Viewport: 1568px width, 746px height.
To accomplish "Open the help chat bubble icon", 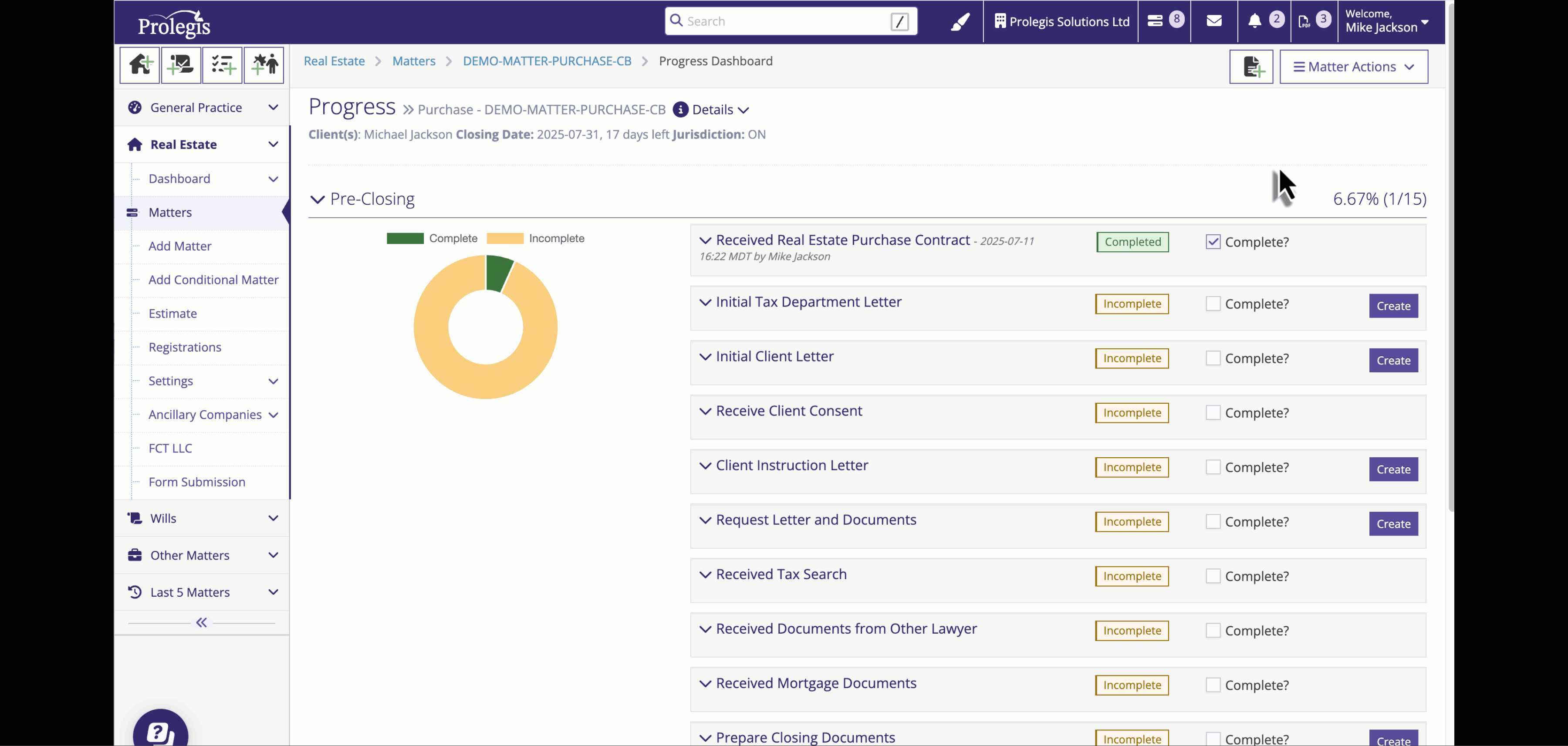I will 160,731.
